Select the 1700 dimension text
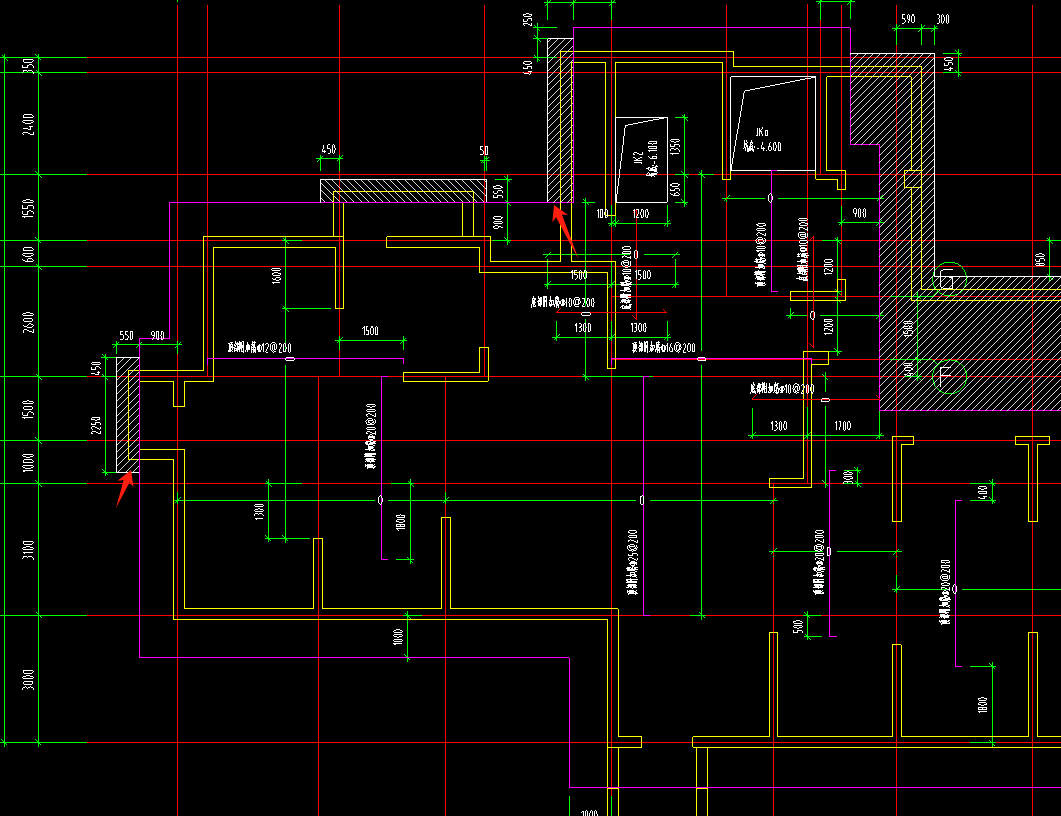Viewport: 1061px width, 816px height. point(842,426)
